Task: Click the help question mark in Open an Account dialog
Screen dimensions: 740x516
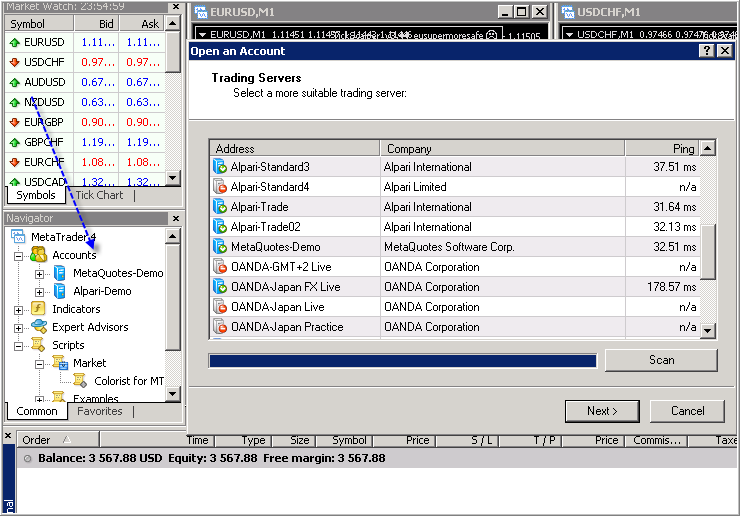Action: point(706,51)
